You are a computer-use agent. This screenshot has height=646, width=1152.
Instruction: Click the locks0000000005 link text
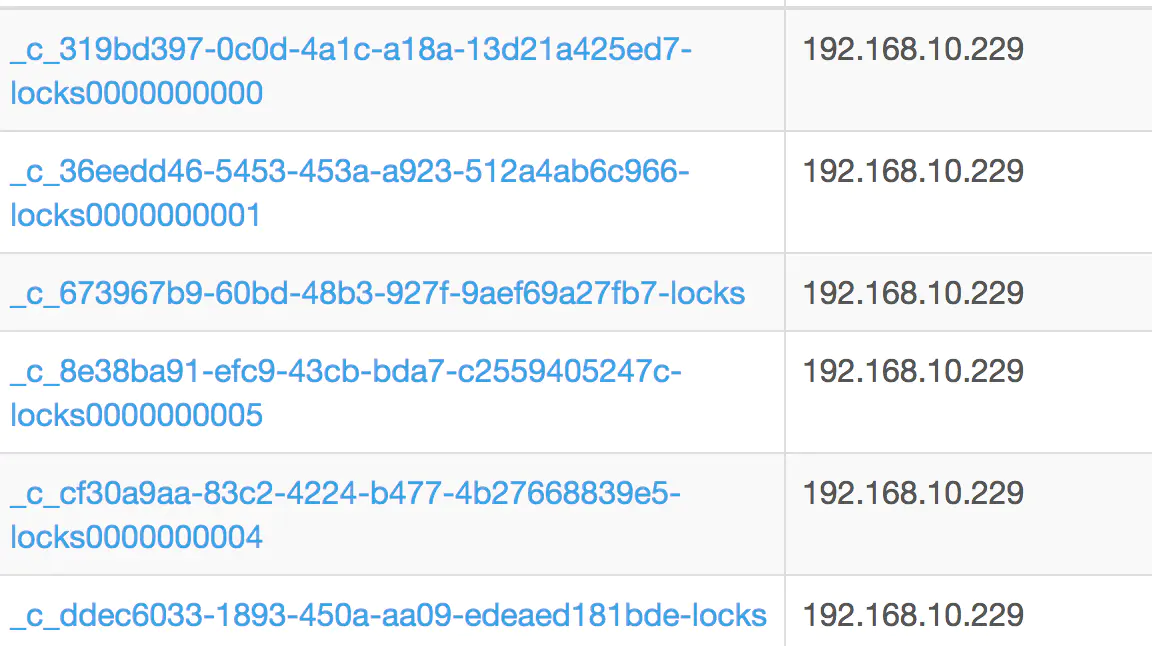pyautogui.click(x=137, y=415)
